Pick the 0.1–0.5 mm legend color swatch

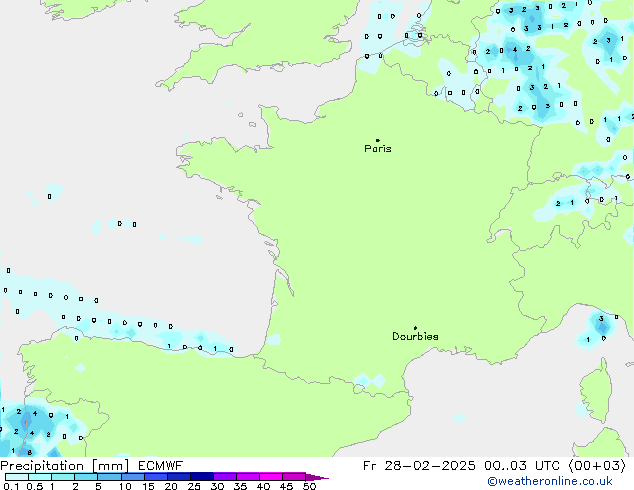click(17, 477)
